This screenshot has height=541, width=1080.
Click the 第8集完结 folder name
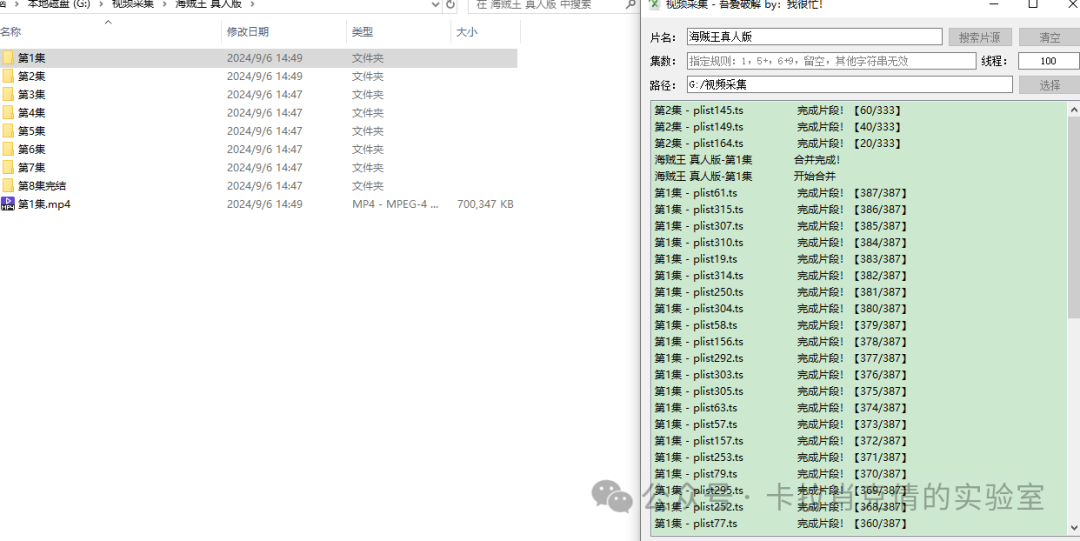coord(42,185)
